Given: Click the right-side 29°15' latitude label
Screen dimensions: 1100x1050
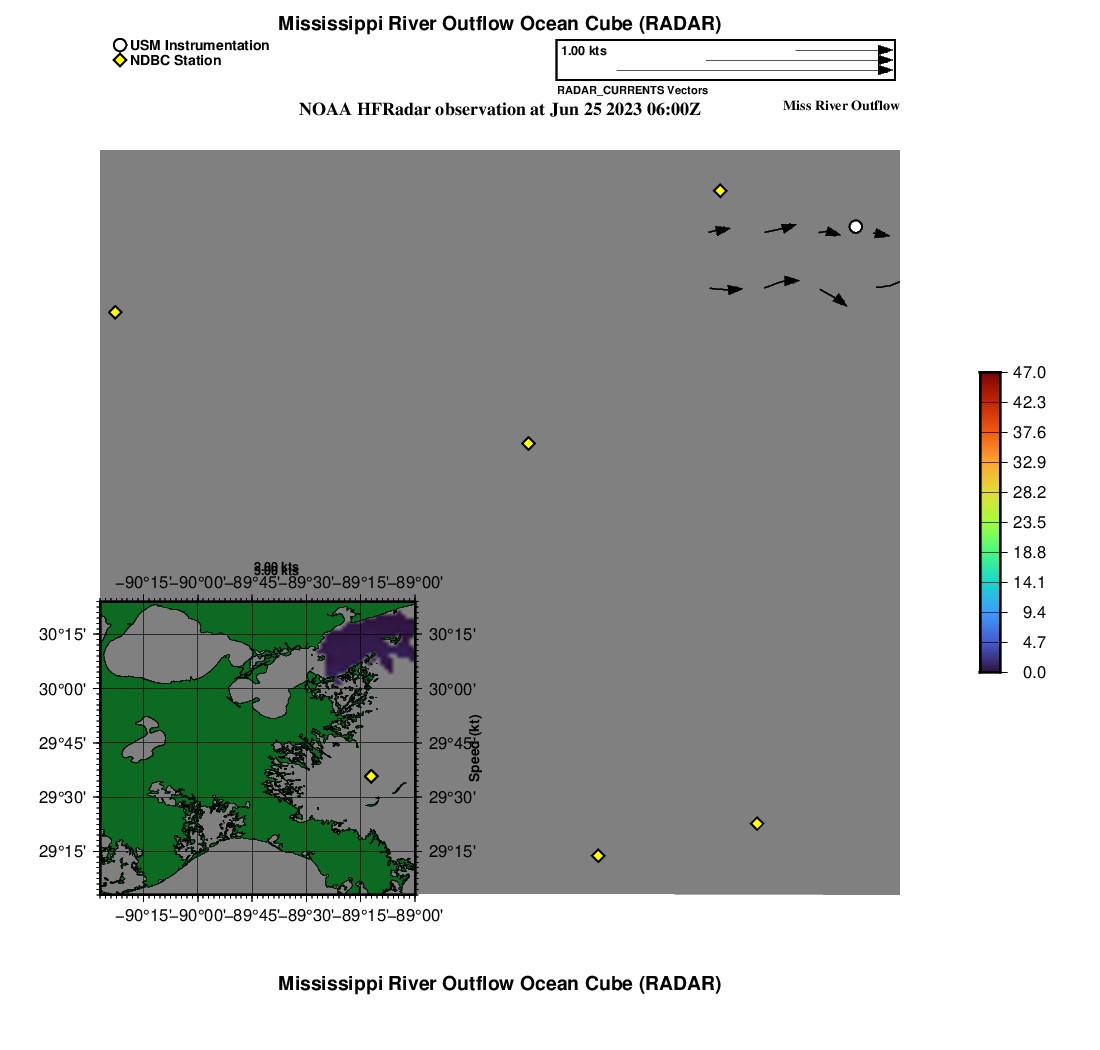Looking at the screenshot, I should [452, 852].
